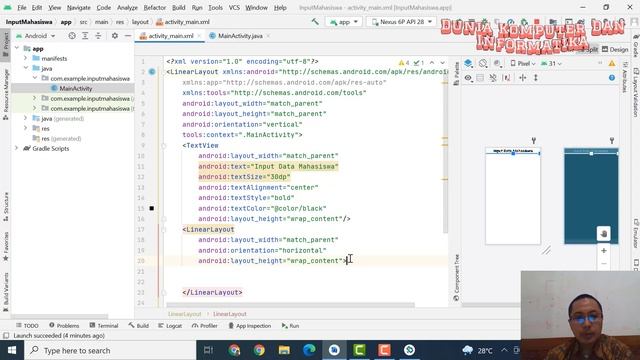
Task: Open view options eye icon in design toolbar
Action: pos(468,78)
